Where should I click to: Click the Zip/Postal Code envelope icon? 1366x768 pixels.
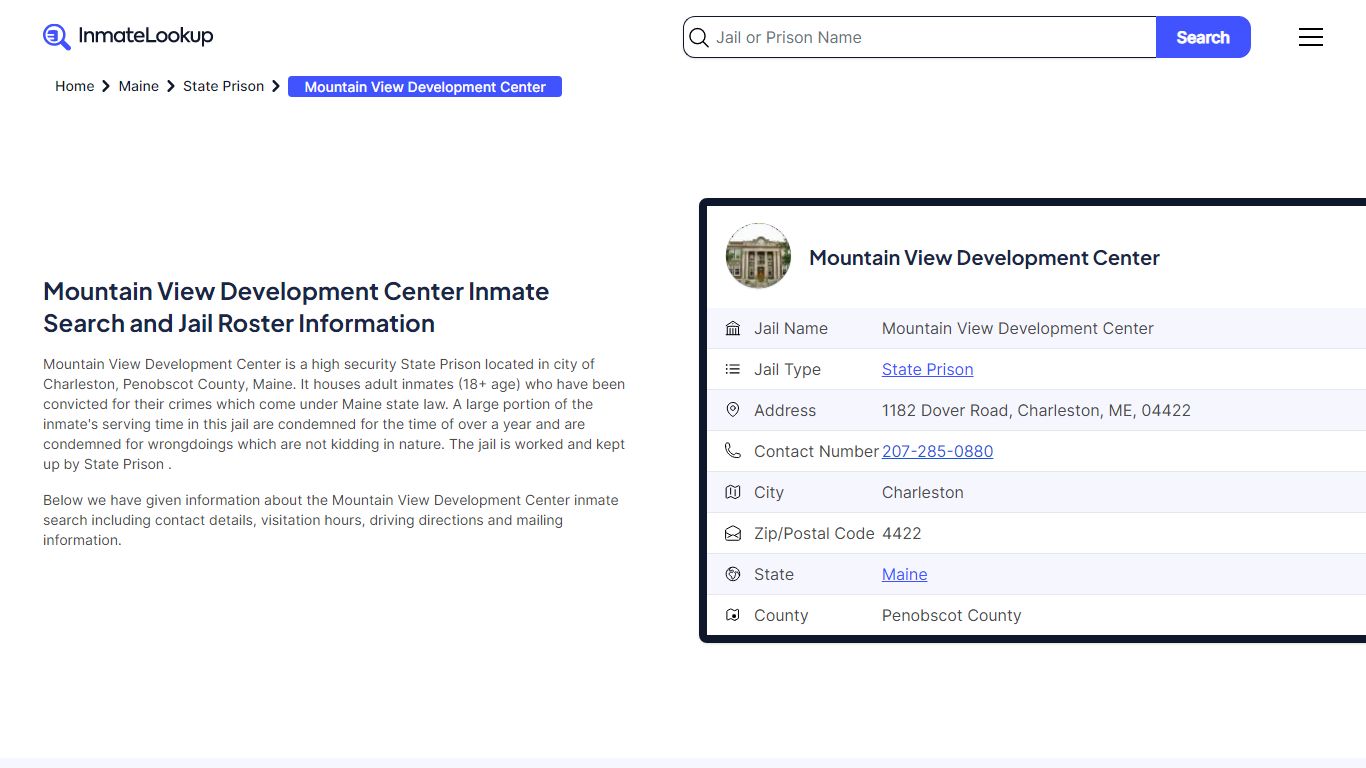click(x=733, y=534)
